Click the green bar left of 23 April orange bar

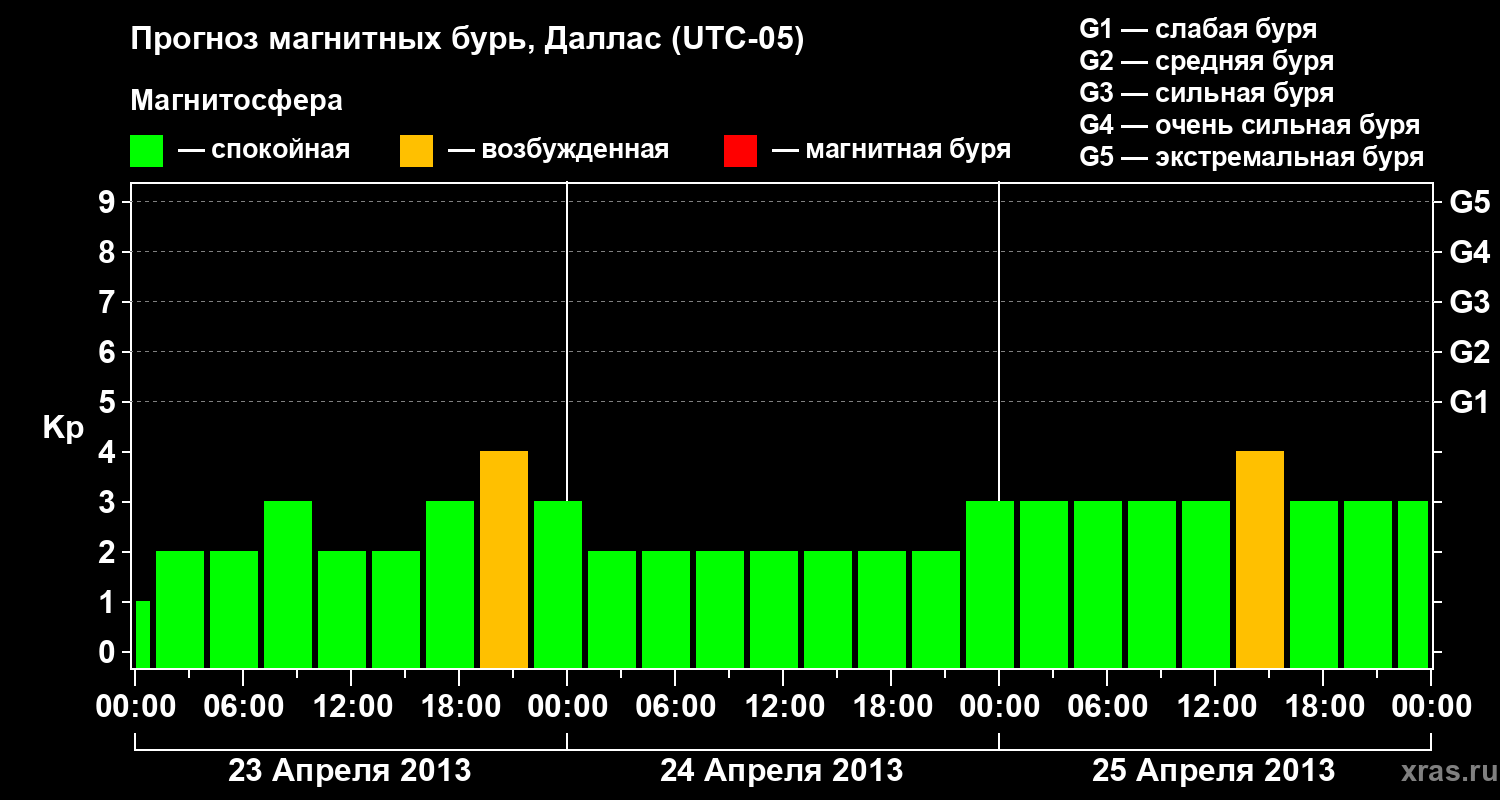[x=450, y=584]
